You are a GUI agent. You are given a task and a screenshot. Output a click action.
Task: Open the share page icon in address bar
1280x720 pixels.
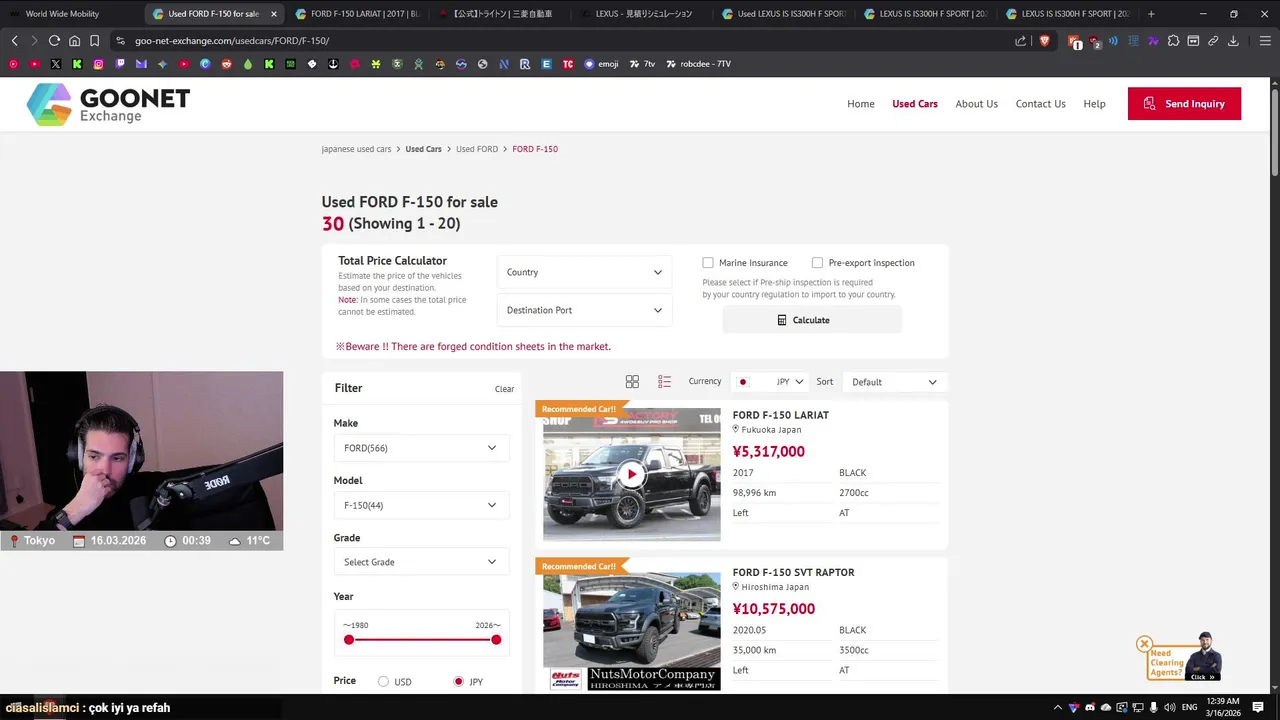click(1020, 41)
